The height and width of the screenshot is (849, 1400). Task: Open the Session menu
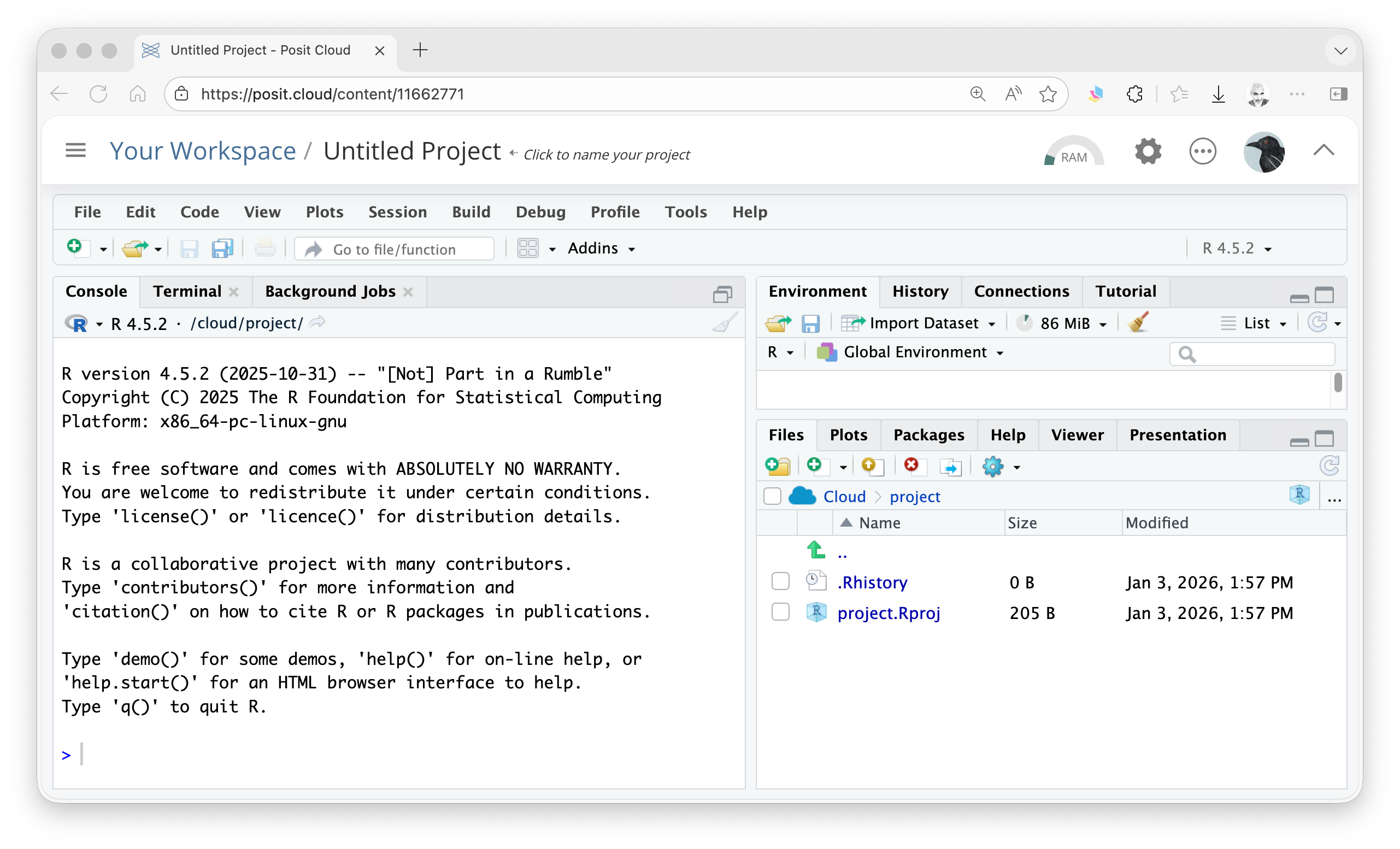coord(397,212)
